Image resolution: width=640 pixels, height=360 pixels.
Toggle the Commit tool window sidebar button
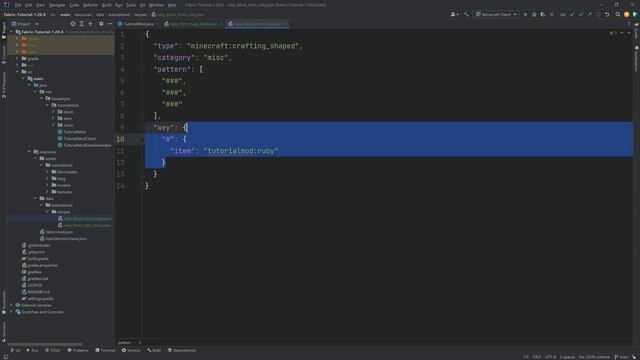[4, 55]
